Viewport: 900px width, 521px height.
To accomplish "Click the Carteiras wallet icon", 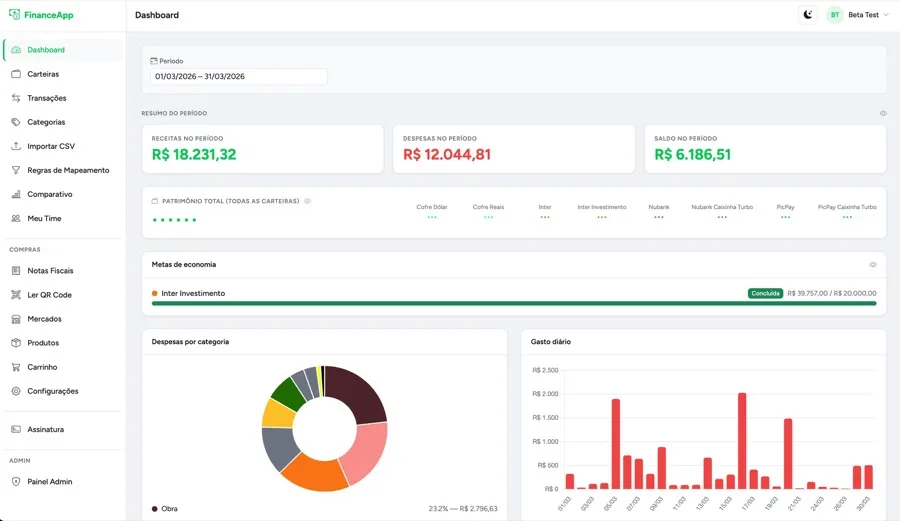I will (x=16, y=74).
